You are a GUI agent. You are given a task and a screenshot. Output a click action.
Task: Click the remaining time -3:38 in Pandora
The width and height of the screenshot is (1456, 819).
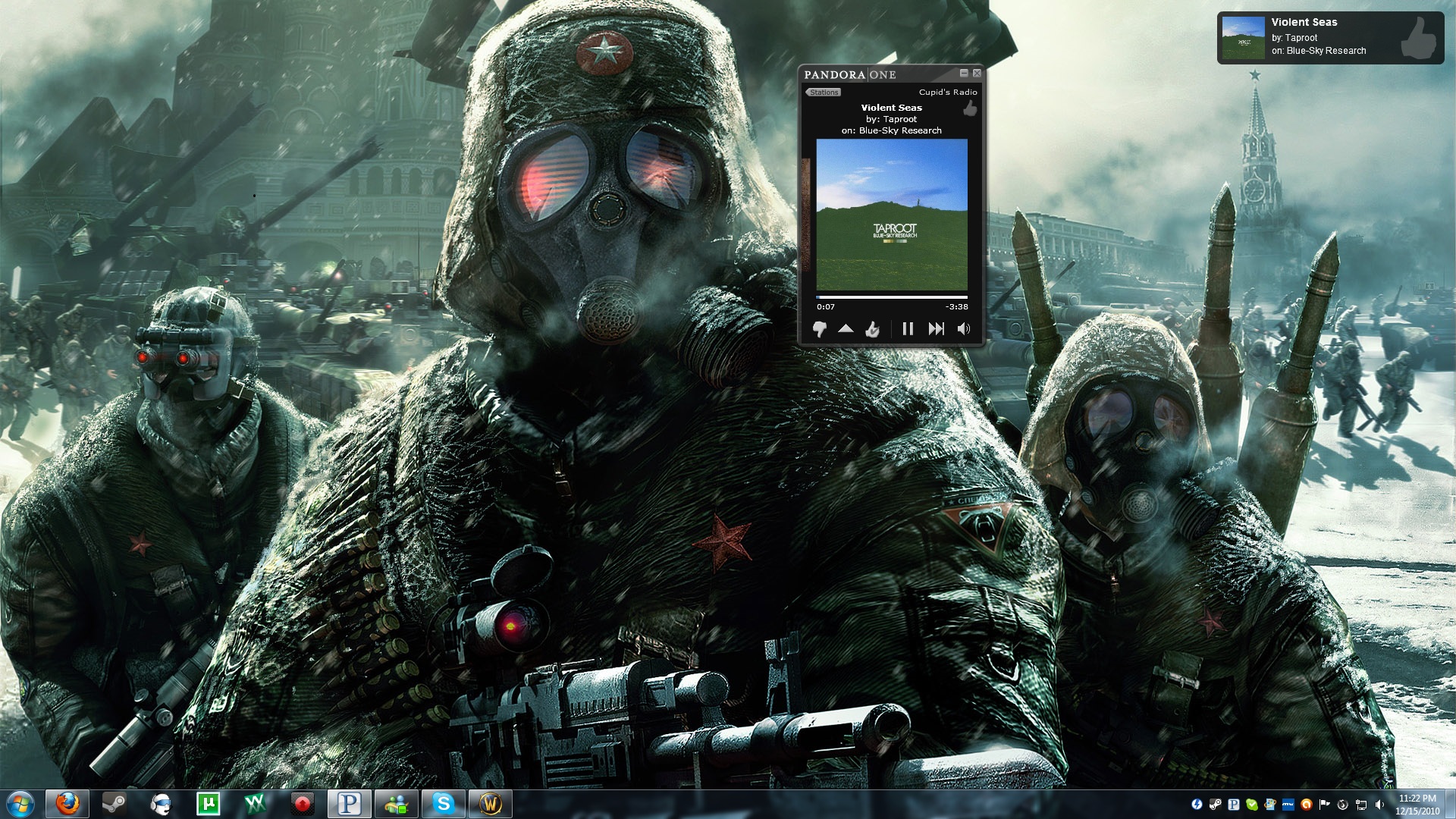tap(957, 307)
